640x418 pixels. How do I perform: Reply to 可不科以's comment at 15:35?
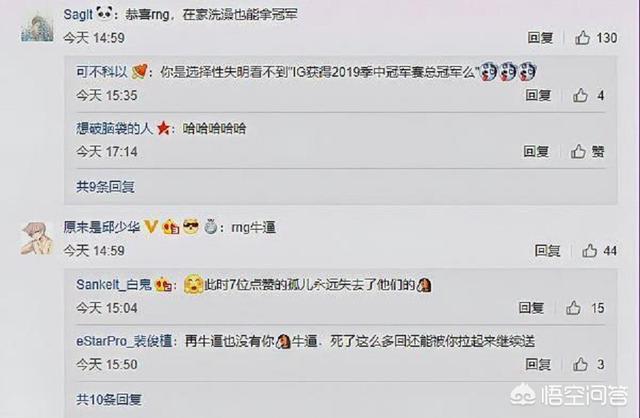click(x=538, y=96)
